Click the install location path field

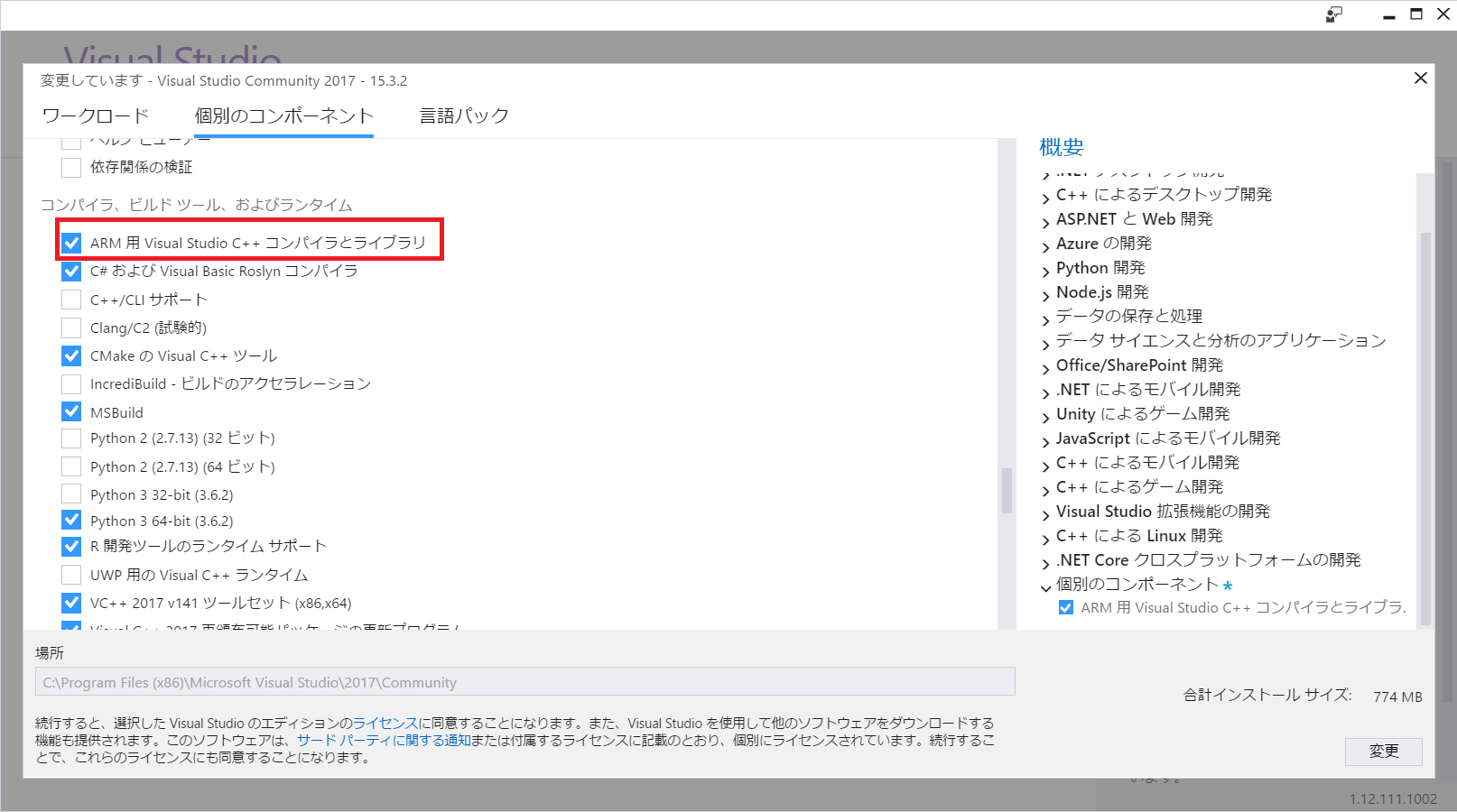pyautogui.click(x=525, y=682)
